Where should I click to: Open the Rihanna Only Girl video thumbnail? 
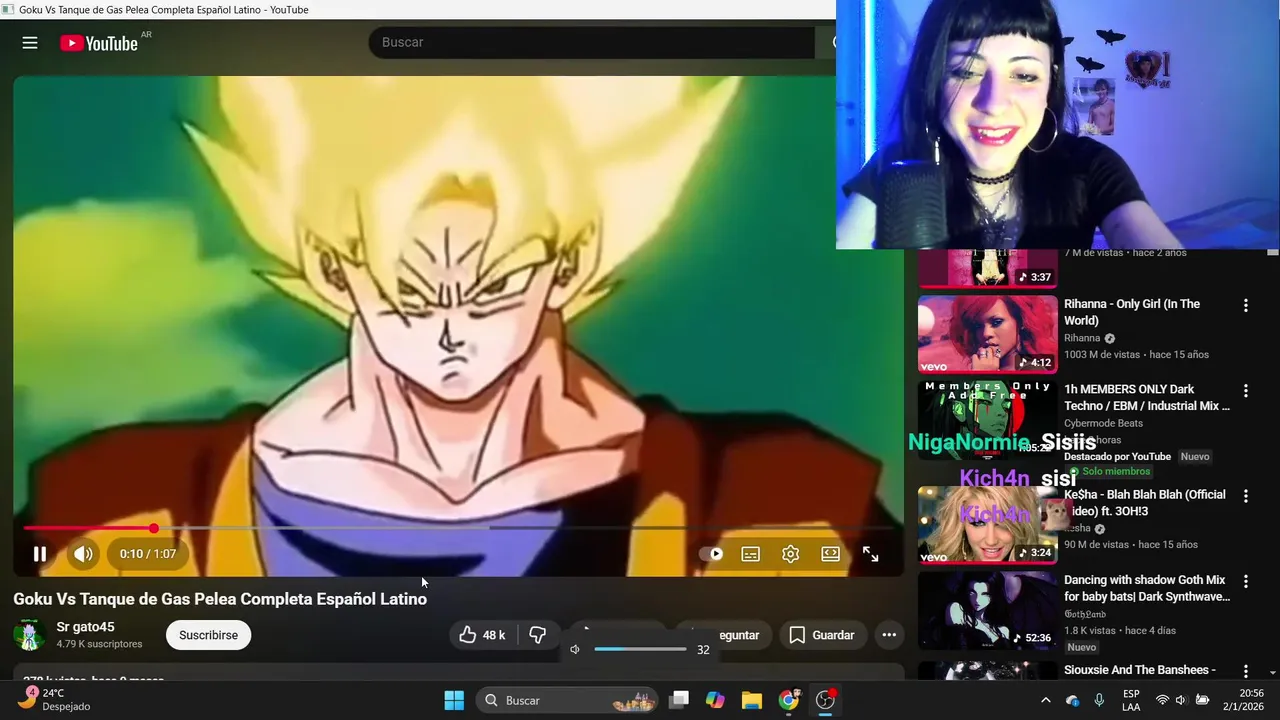[987, 333]
